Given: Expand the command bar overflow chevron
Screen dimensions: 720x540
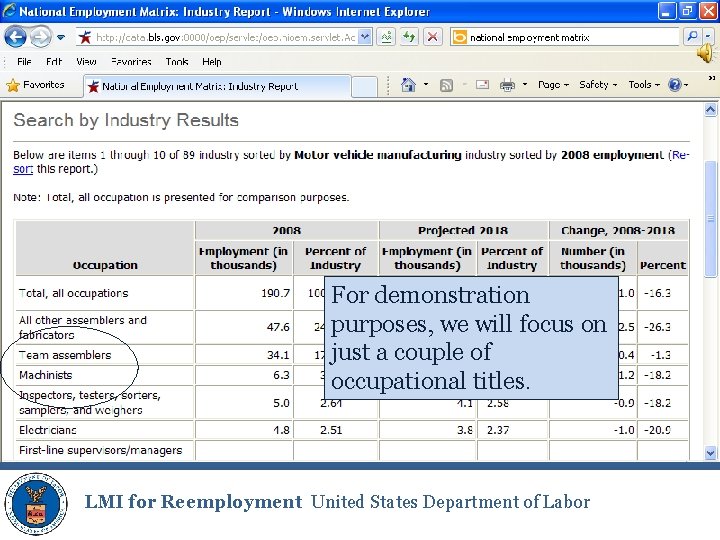Looking at the screenshot, I should 712,79.
